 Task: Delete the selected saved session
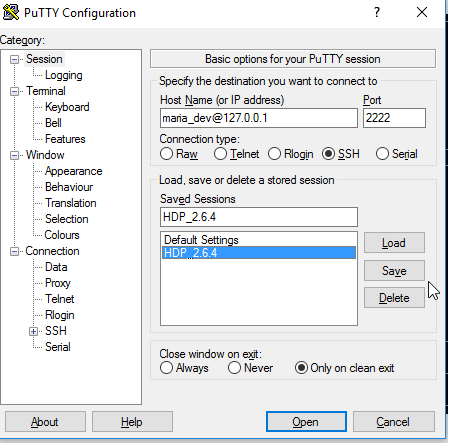pos(394,298)
